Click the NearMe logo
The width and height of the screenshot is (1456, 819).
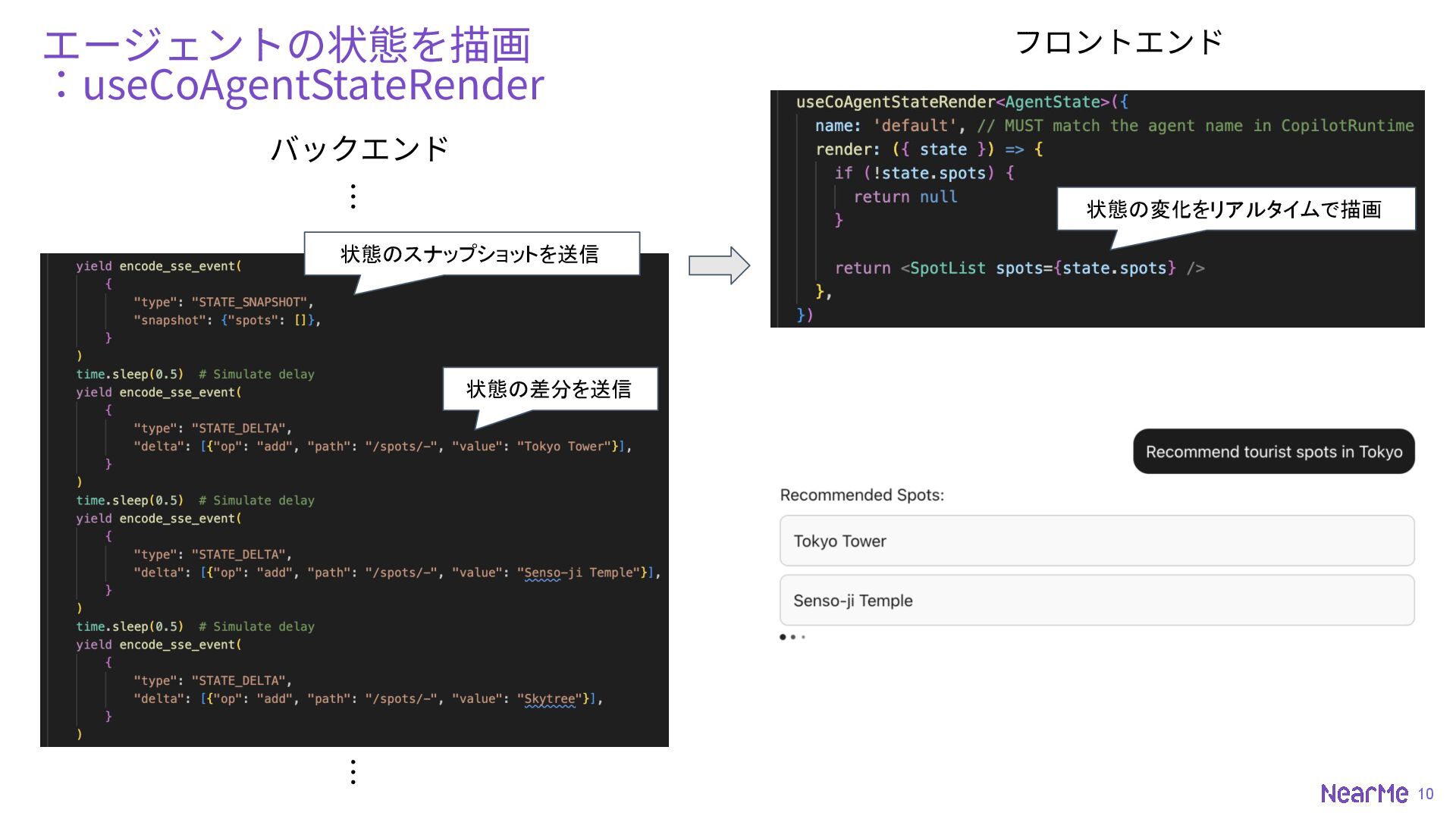tap(1363, 793)
